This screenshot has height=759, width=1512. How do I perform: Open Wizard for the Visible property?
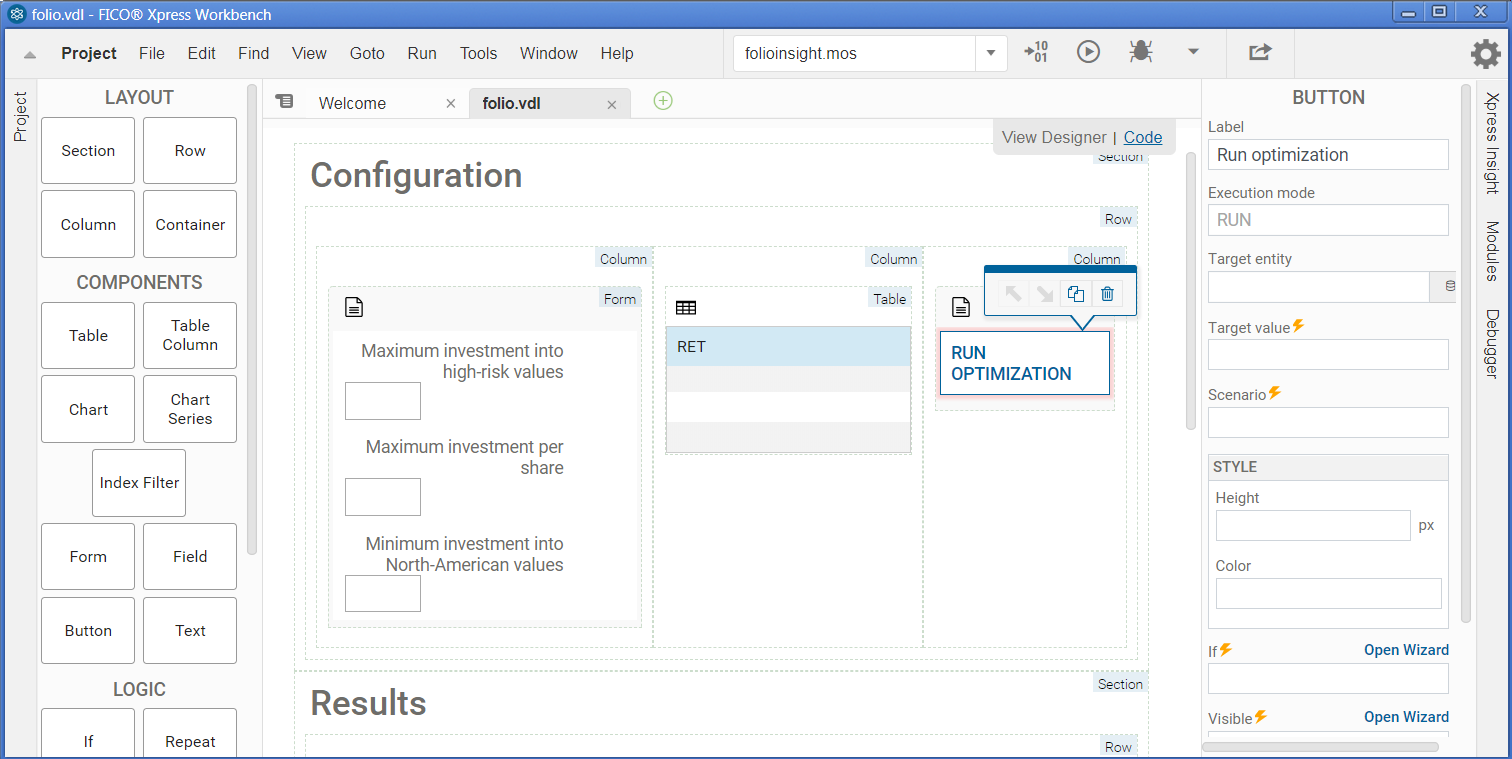pyautogui.click(x=1406, y=717)
